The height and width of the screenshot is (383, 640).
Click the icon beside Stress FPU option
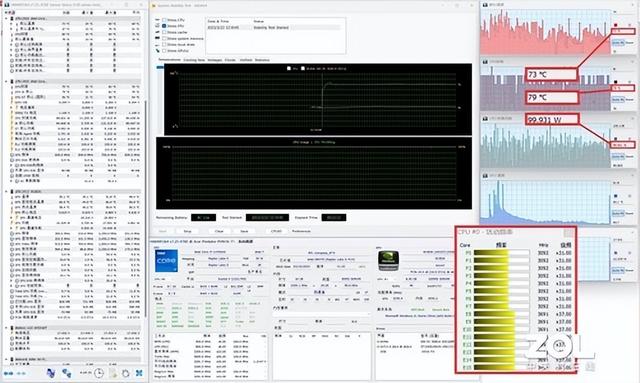(158, 26)
